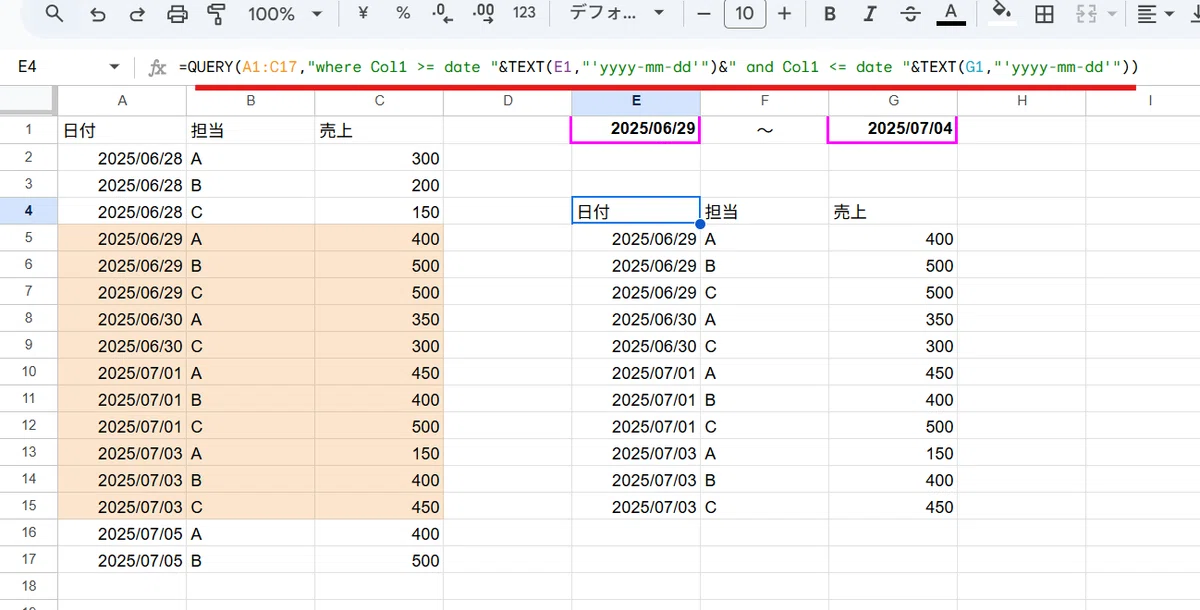This screenshot has width=1200, height=610.
Task: Open more number formats 123
Action: tap(524, 14)
